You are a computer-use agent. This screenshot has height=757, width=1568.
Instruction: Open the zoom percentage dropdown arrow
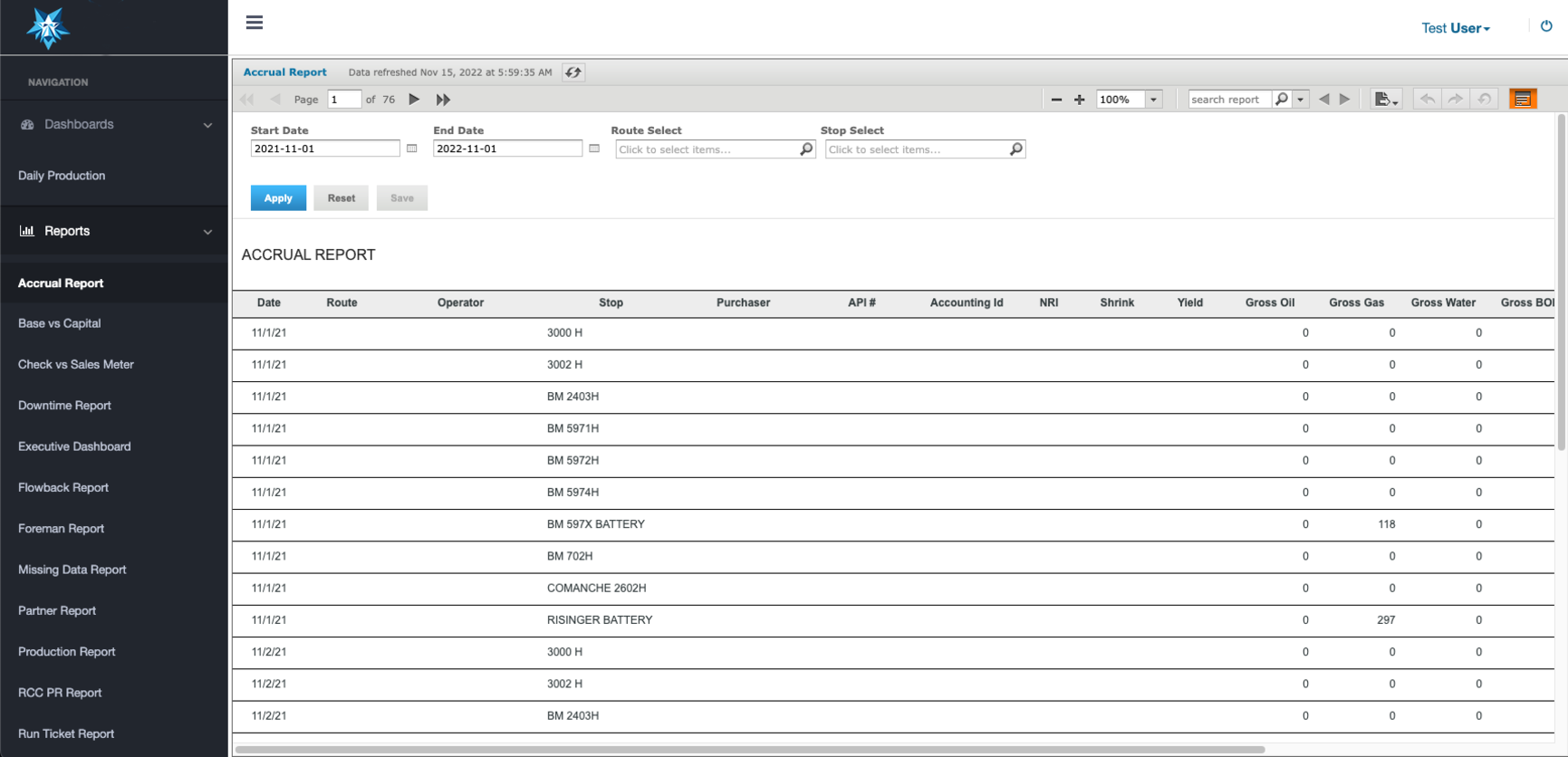coord(1153,100)
